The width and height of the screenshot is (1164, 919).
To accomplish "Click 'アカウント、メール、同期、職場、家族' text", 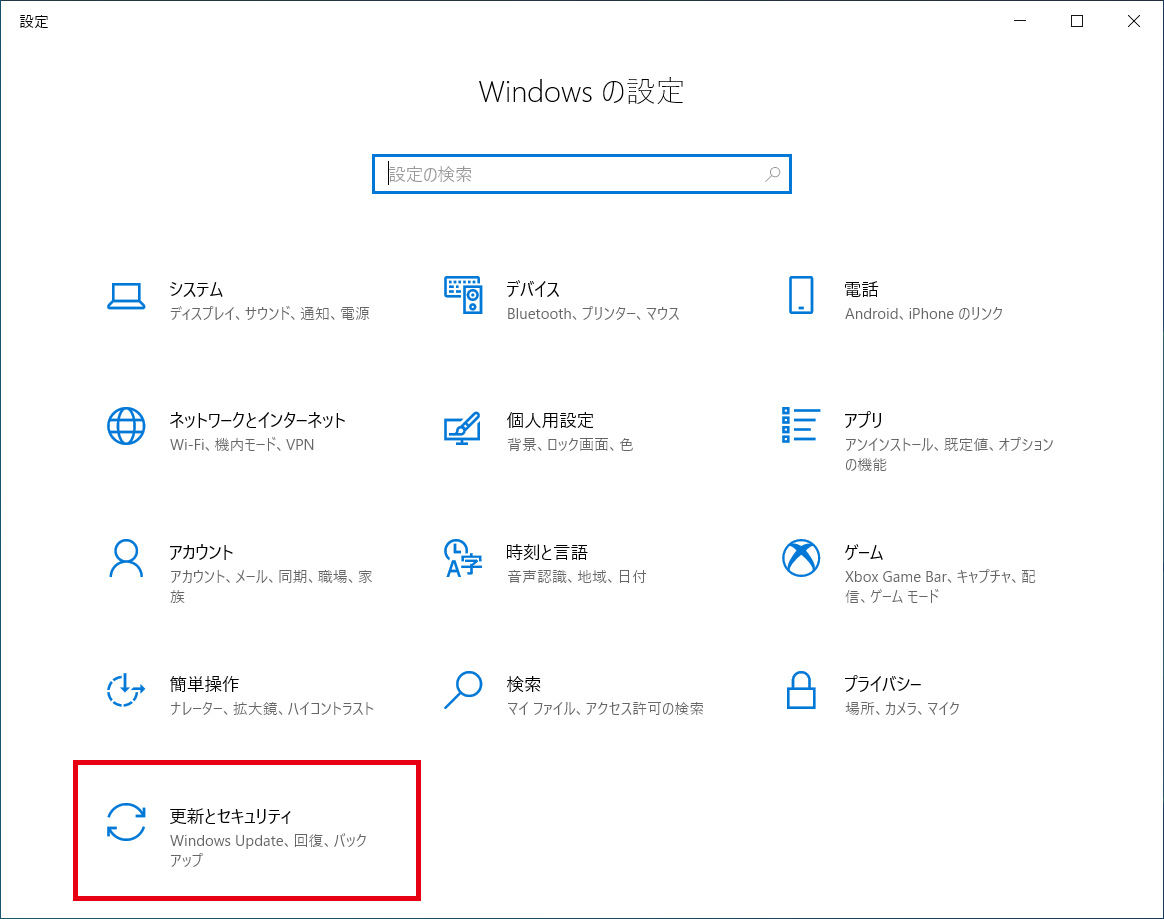I will [x=271, y=586].
